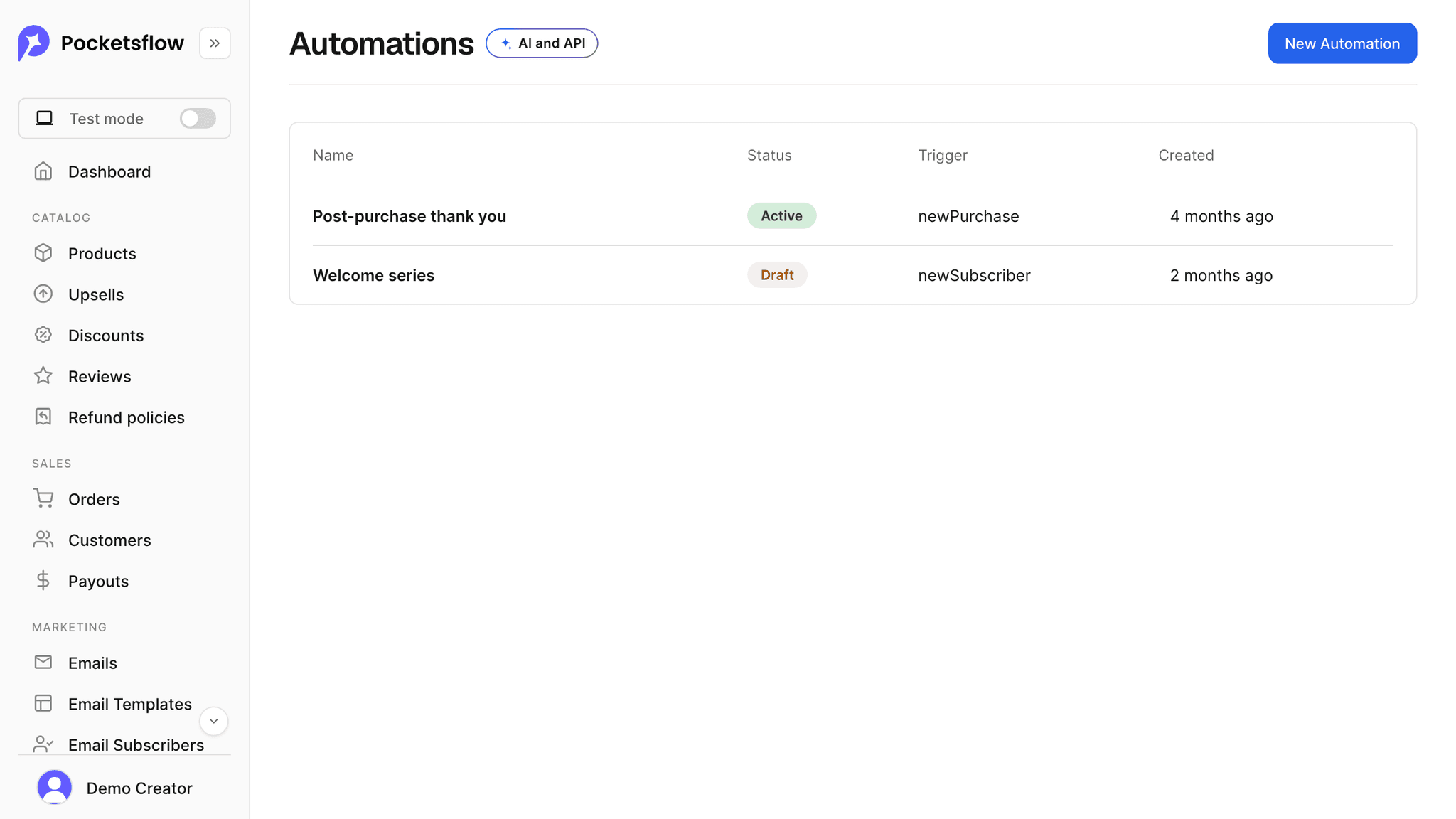
Task: Open the Payouts section
Action: point(98,581)
